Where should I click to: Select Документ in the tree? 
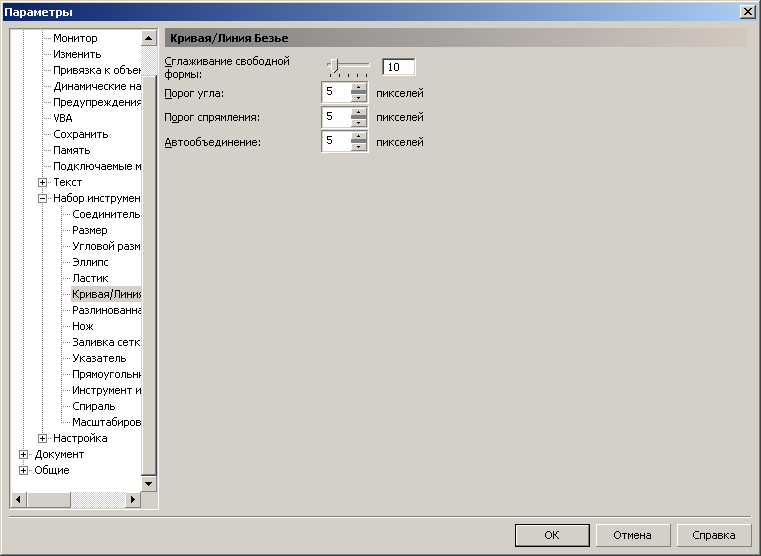[59, 455]
